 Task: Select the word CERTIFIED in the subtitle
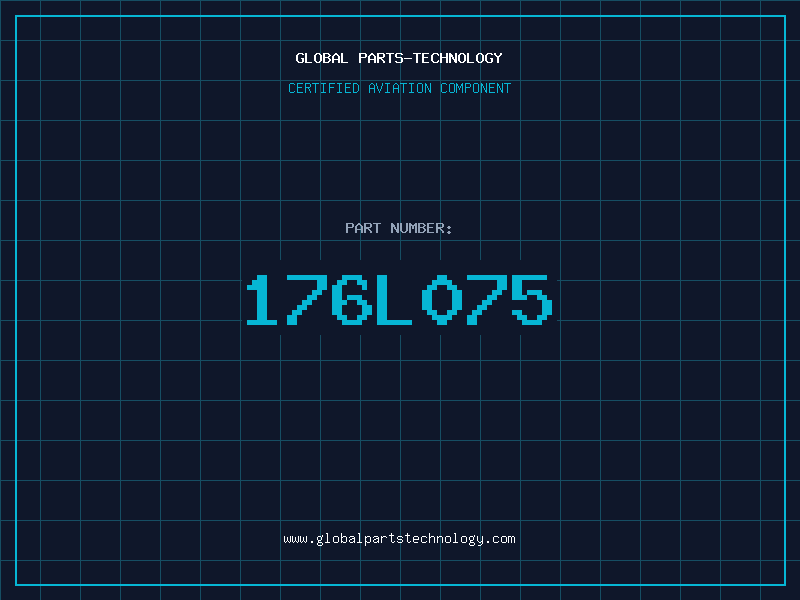[324, 88]
